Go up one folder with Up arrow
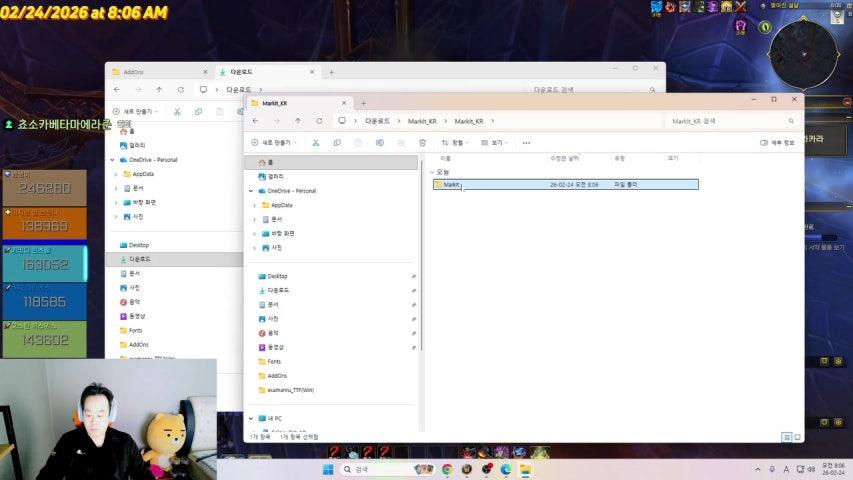The image size is (853, 480). (297, 121)
